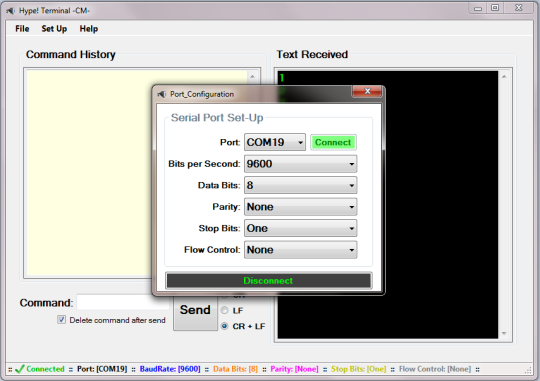
Task: Click BaudRate: [9600] in status bar
Action: [x=170, y=369]
